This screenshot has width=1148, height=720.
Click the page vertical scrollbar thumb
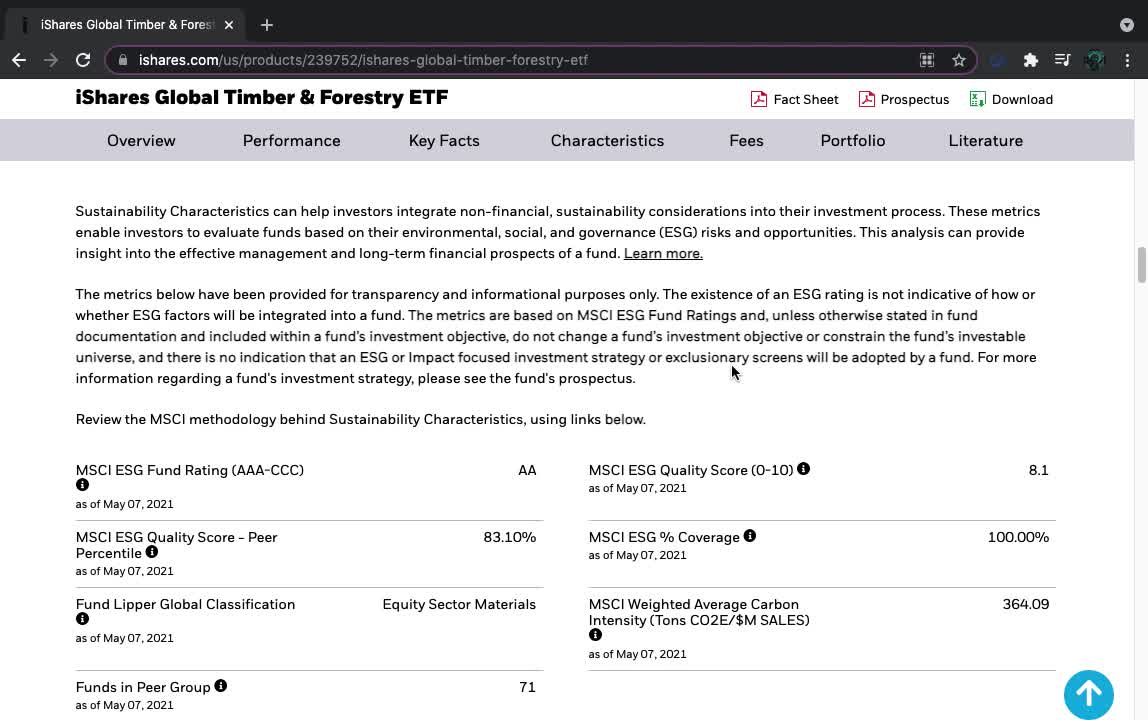click(1141, 264)
